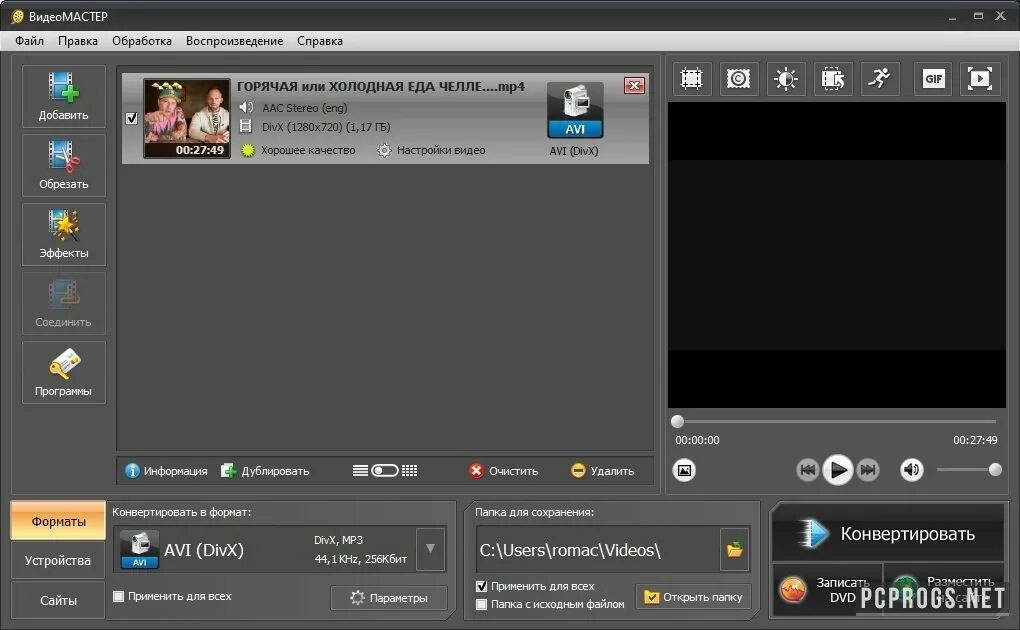Viewport: 1020px width, 630px height.
Task: Create a GIF with the GIF icon
Action: pyautogui.click(x=933, y=79)
